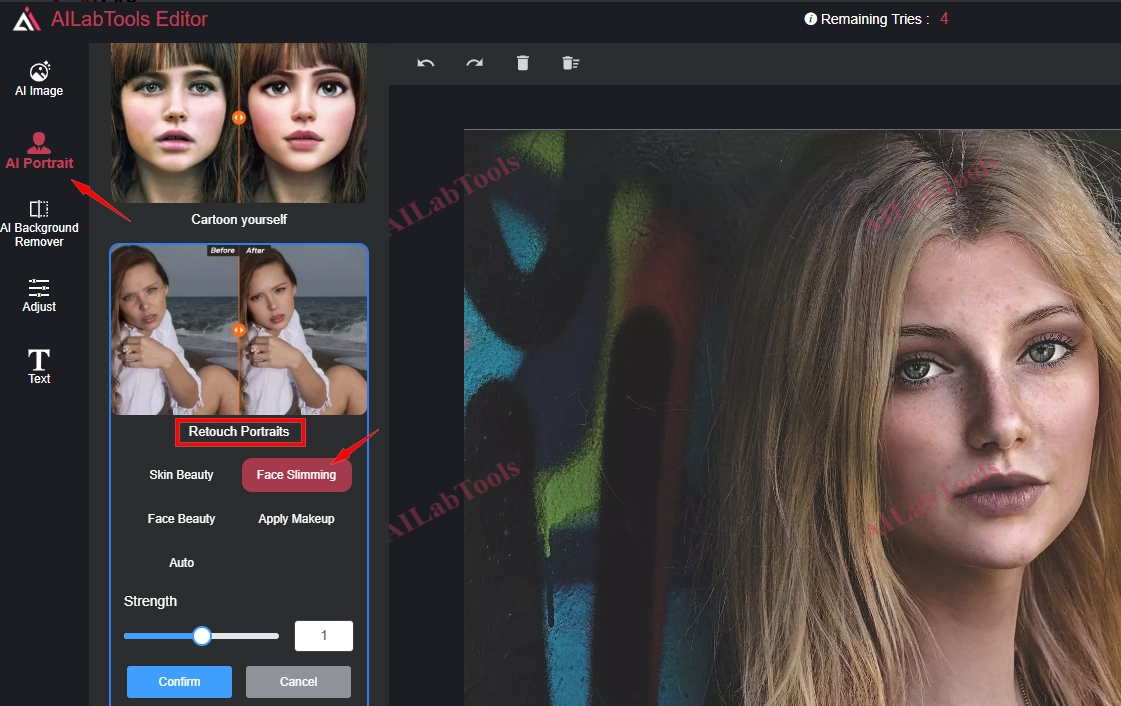
Task: Clear all with the delete-all icon
Action: pos(570,63)
